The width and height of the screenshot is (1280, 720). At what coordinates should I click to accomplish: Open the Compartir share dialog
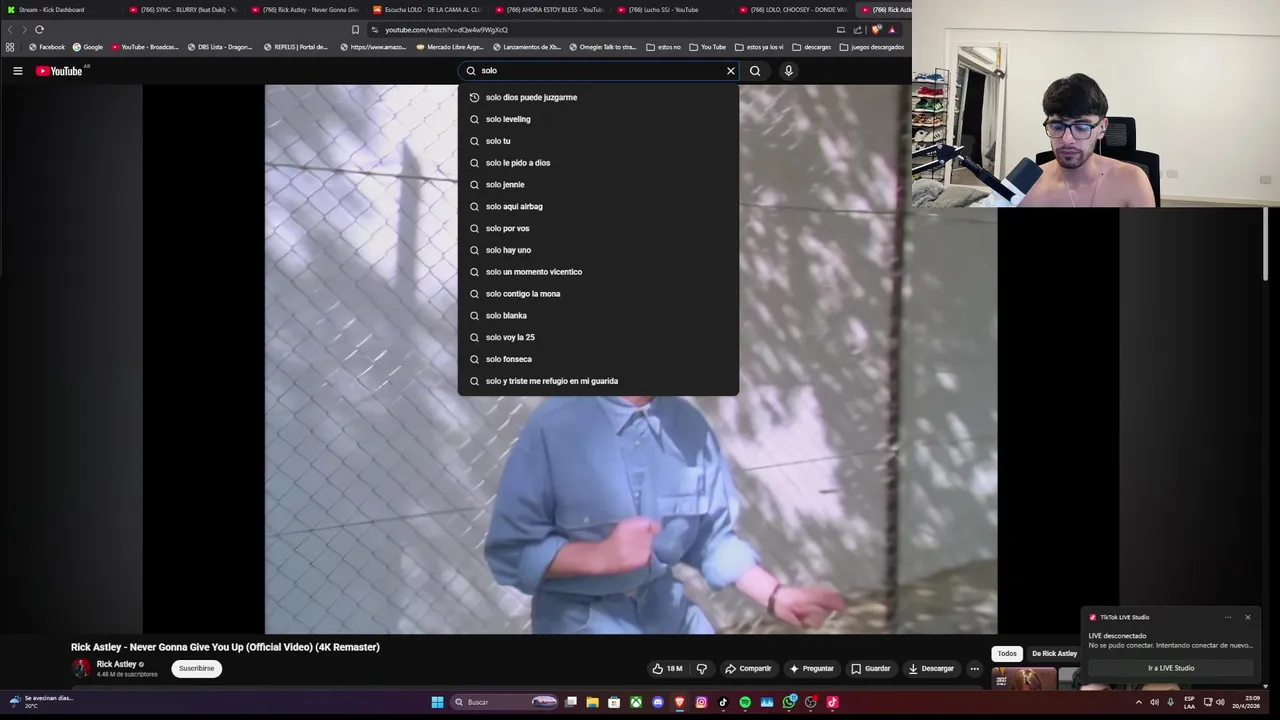pyautogui.click(x=748, y=669)
